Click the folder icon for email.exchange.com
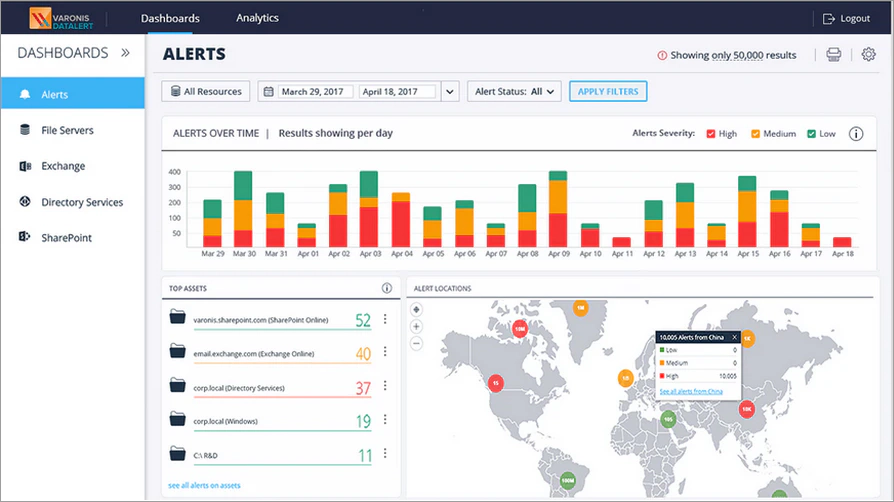The image size is (894, 502). [177, 351]
